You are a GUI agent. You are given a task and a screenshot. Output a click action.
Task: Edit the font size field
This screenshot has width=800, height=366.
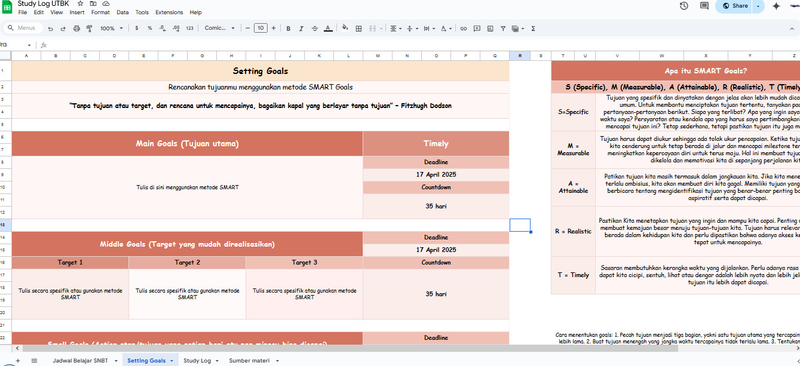click(260, 29)
